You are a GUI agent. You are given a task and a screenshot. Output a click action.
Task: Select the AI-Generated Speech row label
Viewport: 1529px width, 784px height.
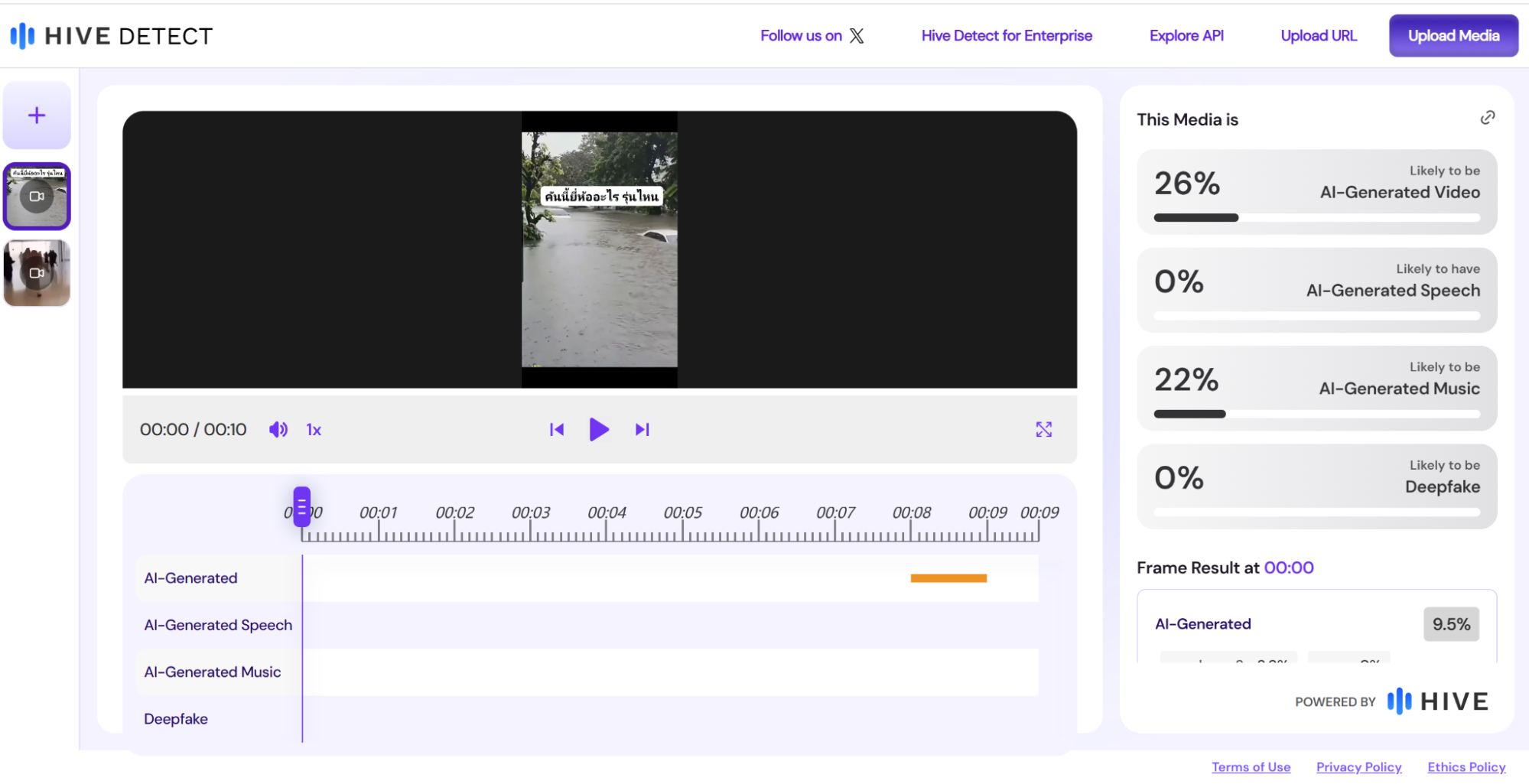218,625
